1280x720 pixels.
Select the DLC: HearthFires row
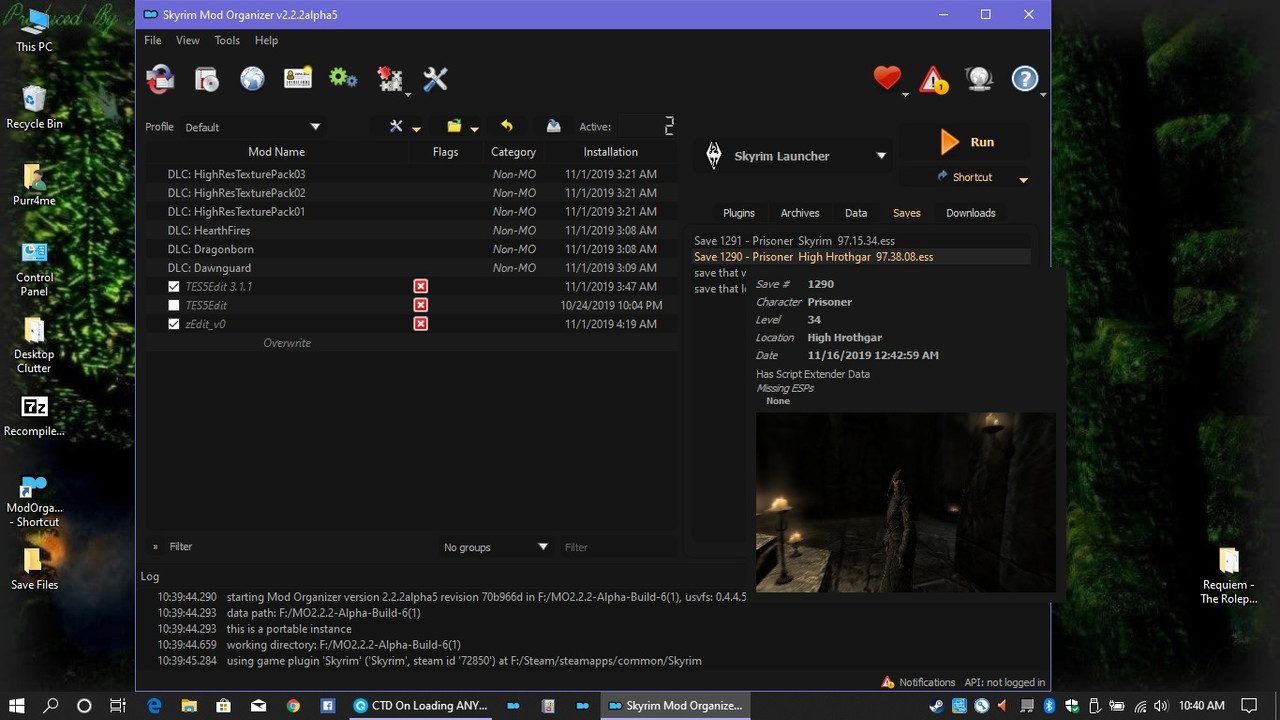pyautogui.click(x=412, y=230)
